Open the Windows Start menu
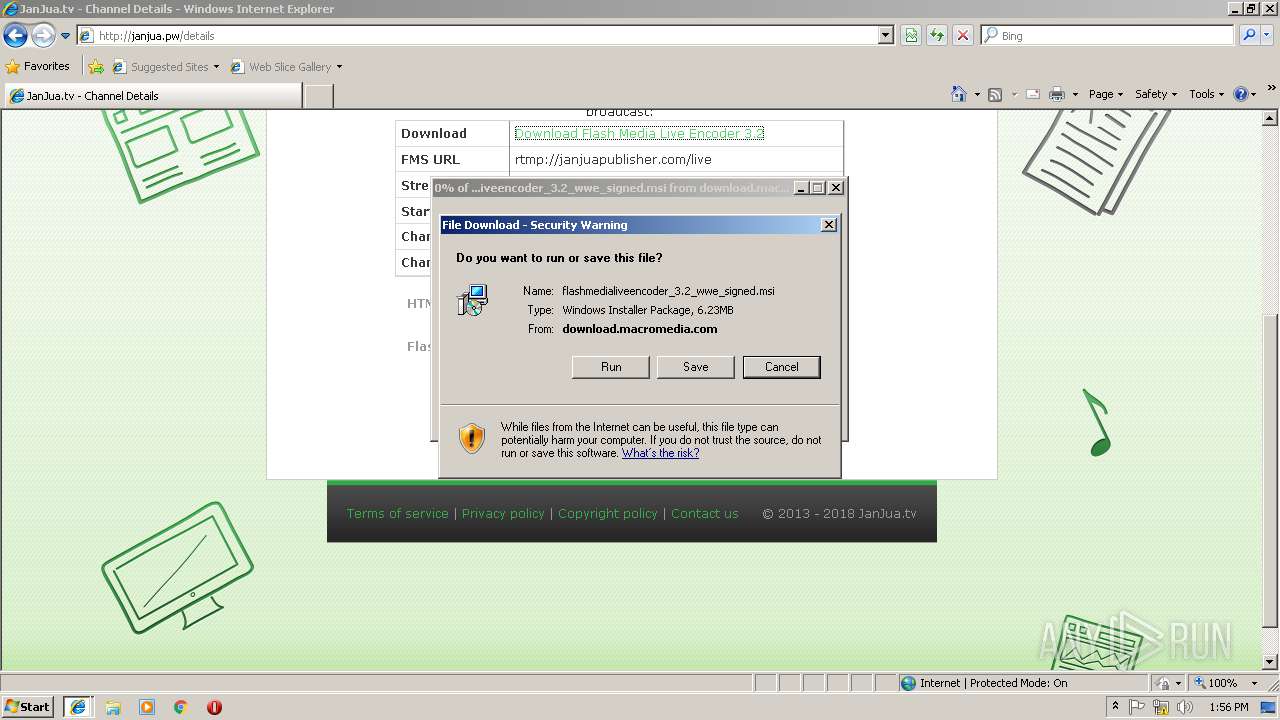Viewport: 1280px width, 720px height. 28,707
